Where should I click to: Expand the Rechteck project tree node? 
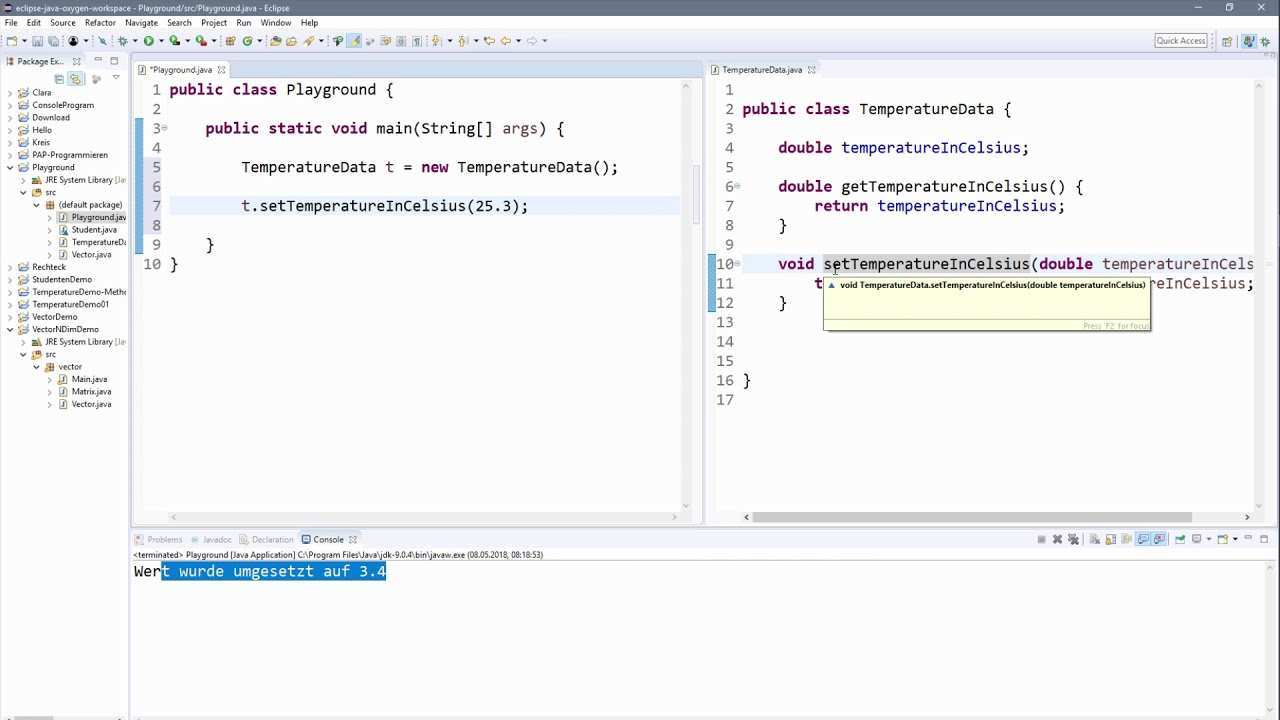[x=10, y=267]
